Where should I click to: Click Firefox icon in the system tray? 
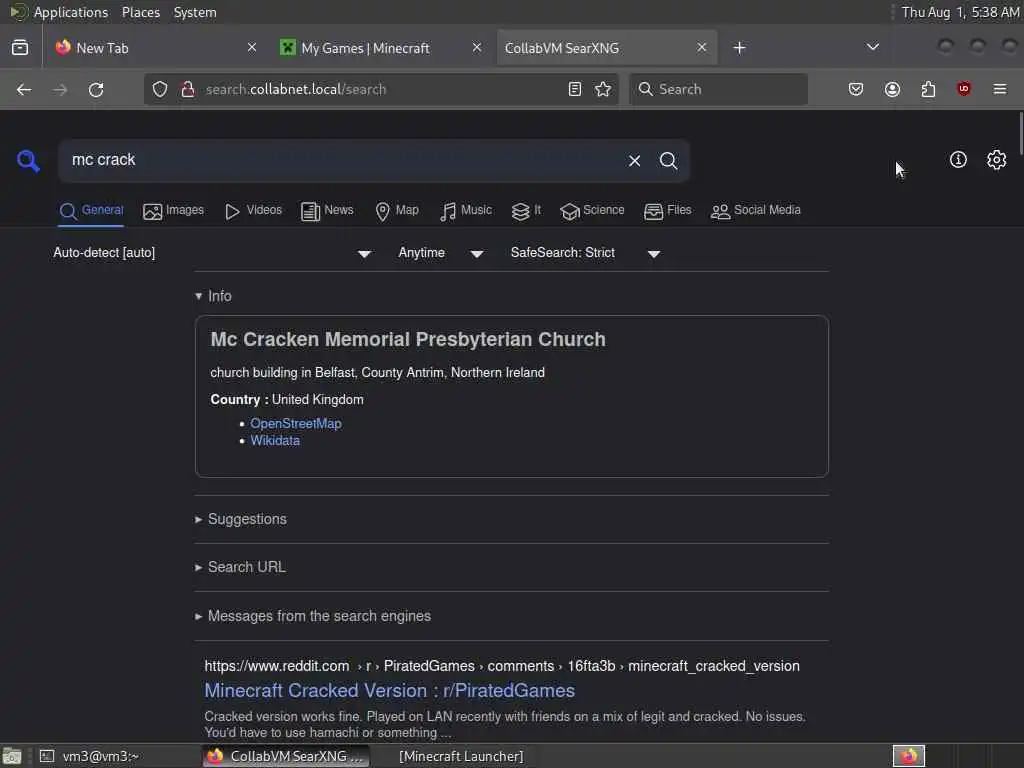click(x=909, y=756)
